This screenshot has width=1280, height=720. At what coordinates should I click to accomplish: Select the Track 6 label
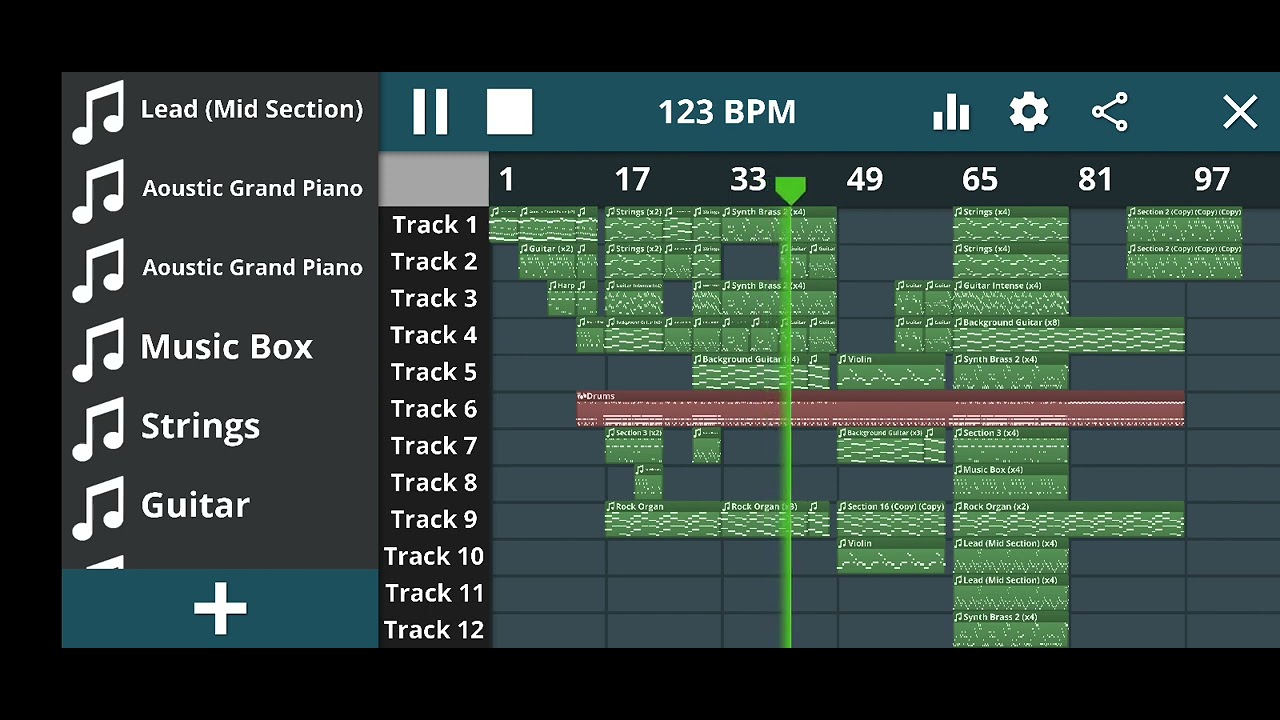click(434, 409)
